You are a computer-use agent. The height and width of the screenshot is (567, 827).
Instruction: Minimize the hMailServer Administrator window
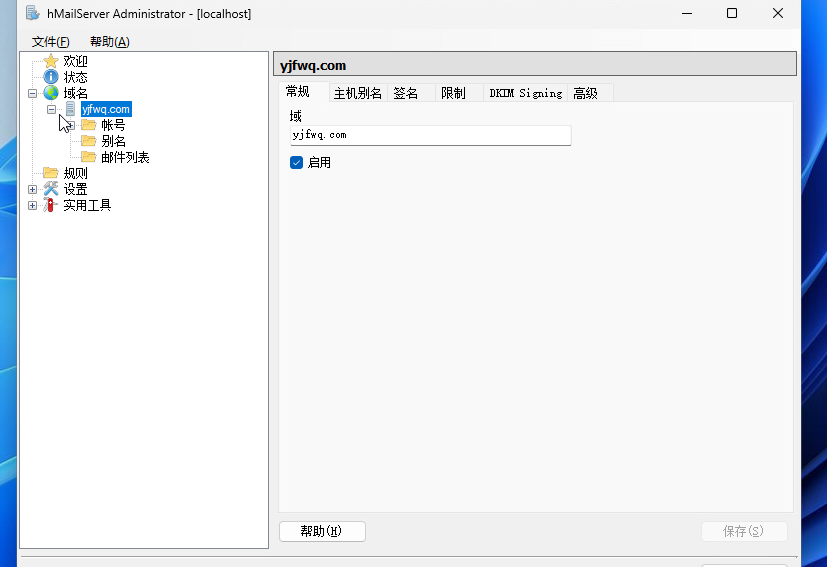coord(687,13)
